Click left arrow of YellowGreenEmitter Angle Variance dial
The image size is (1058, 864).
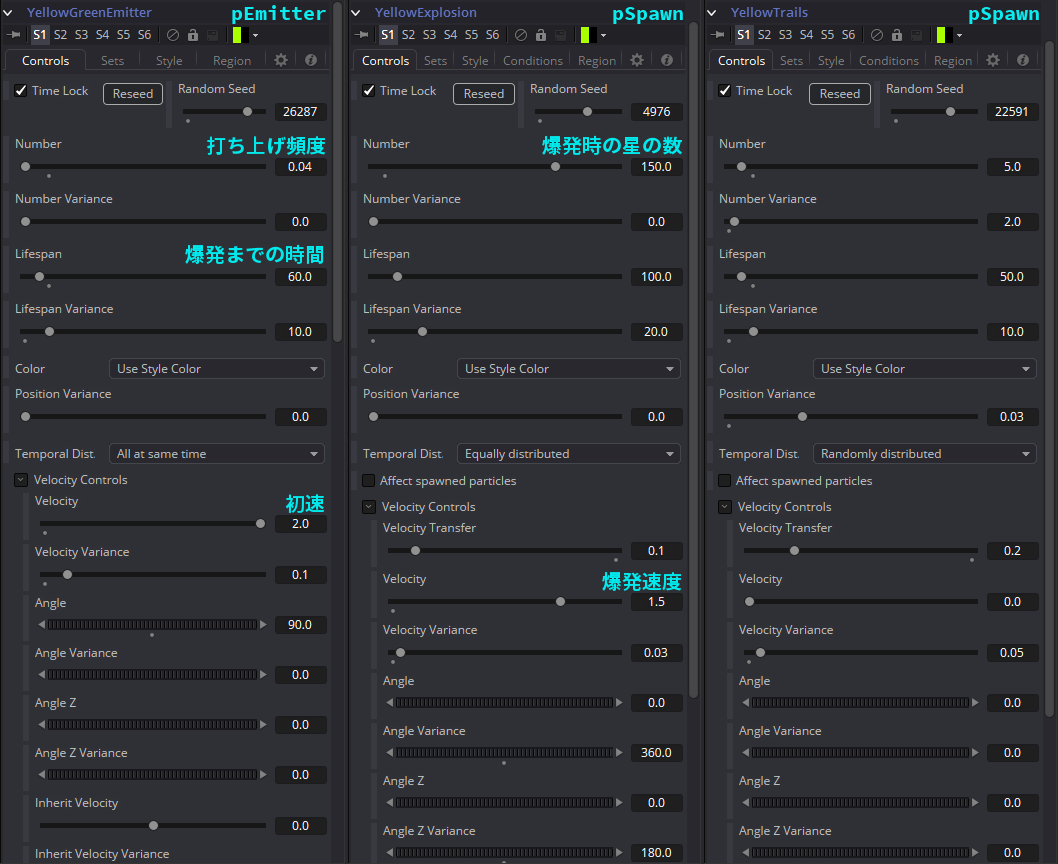[x=42, y=674]
